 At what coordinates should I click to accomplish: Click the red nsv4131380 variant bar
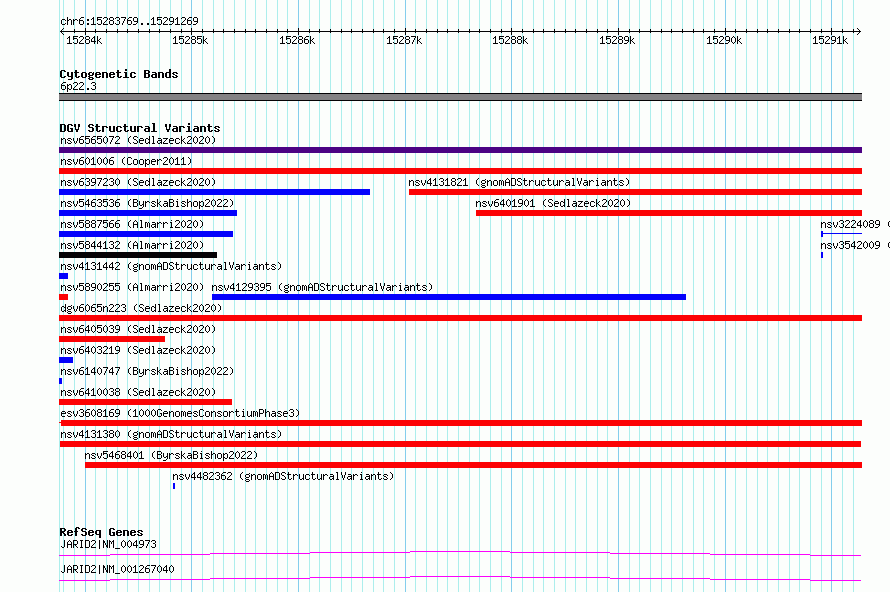460,444
